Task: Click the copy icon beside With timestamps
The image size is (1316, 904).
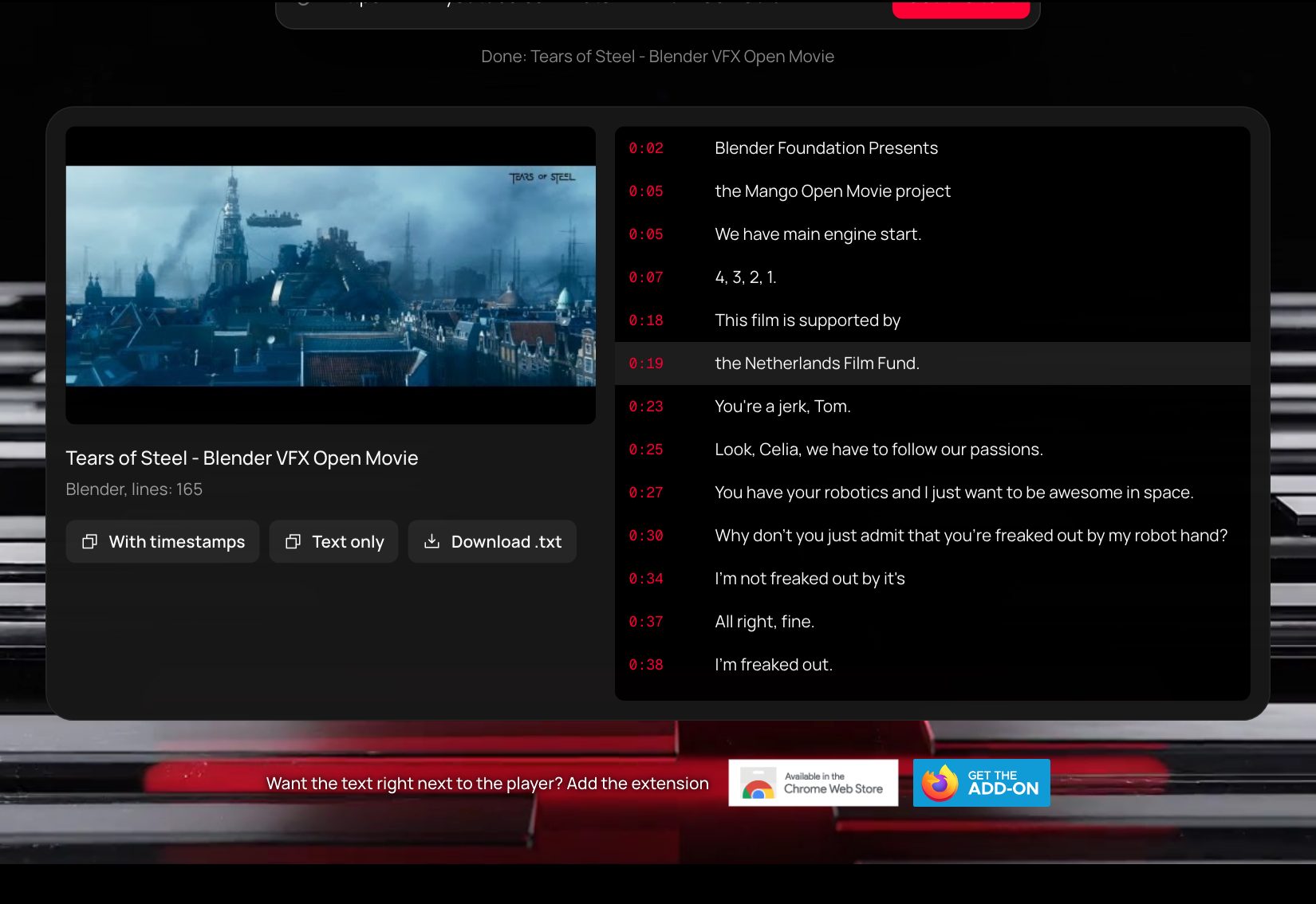Action: (x=90, y=542)
